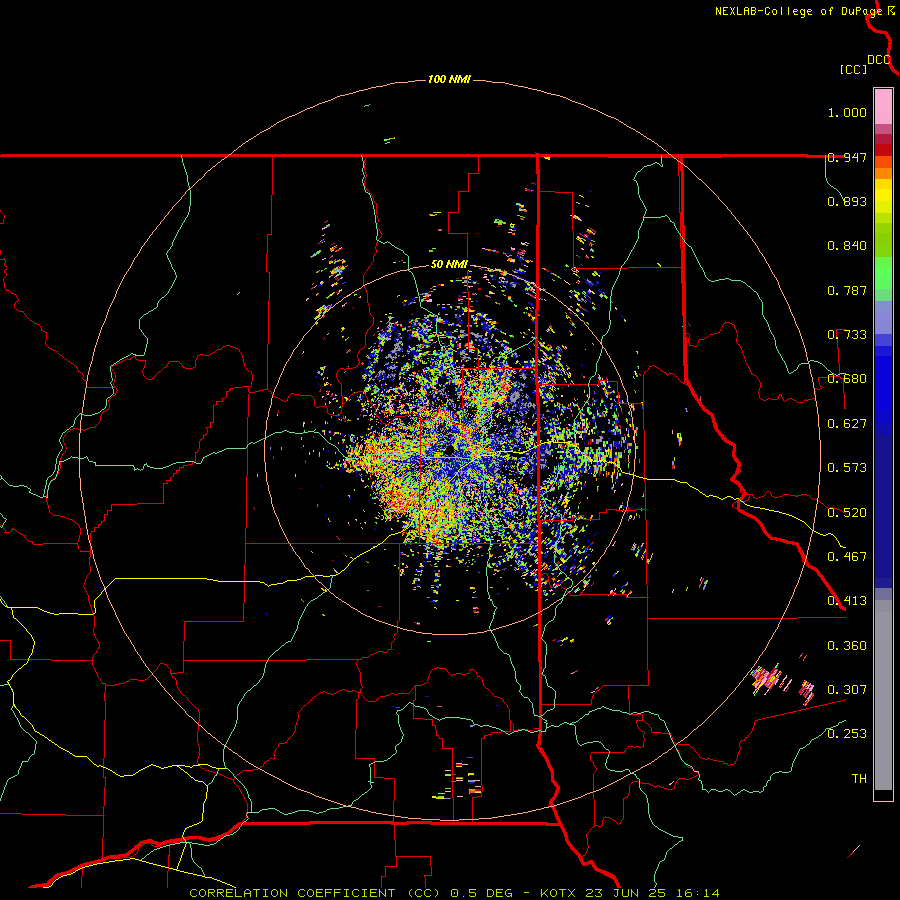Select the 0.253 scale label
900x900 pixels.
pos(847,734)
